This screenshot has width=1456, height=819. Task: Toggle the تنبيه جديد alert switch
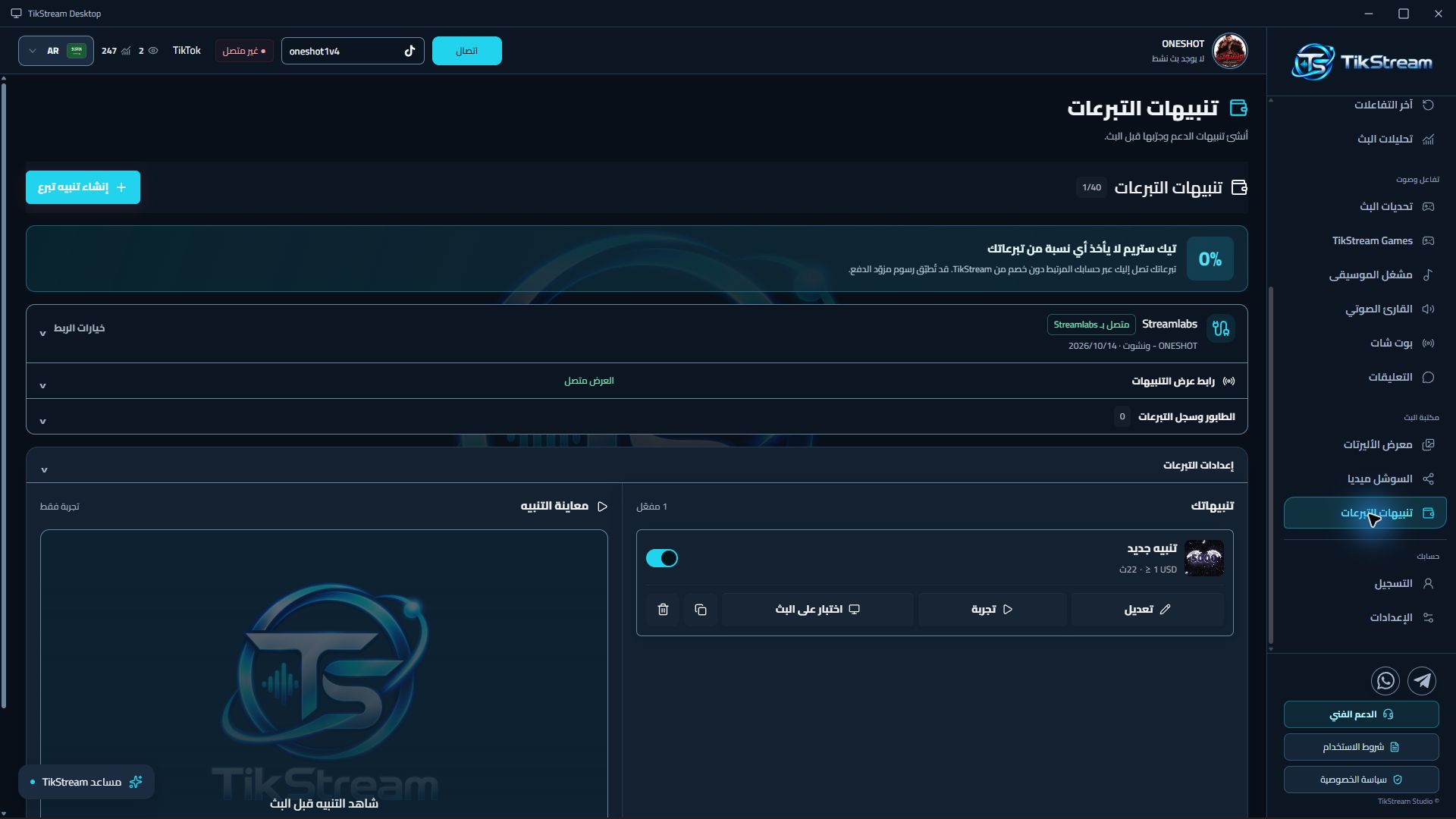pos(662,558)
